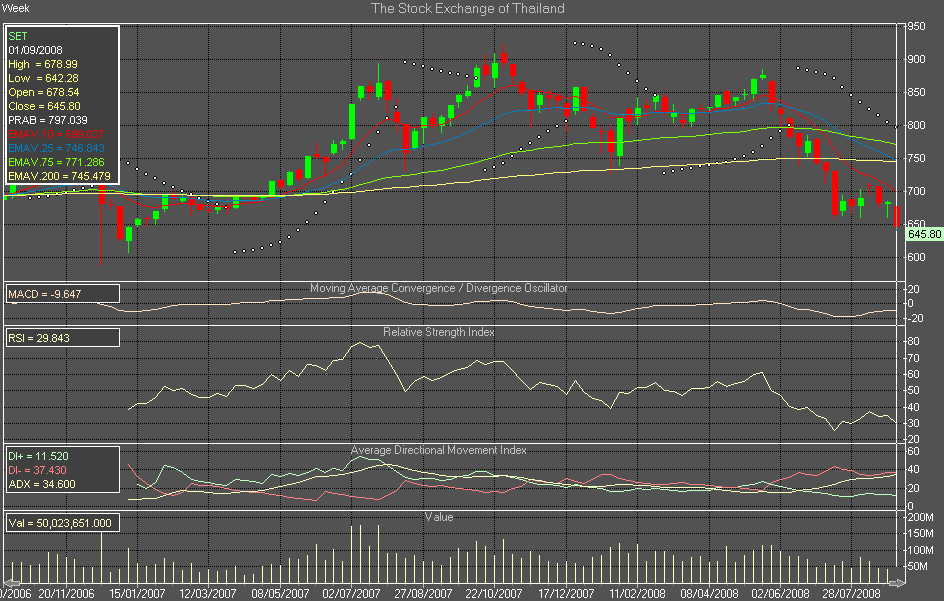Click the 'High = 678.99' value
Viewport: 944px width, 601px height.
43,64
